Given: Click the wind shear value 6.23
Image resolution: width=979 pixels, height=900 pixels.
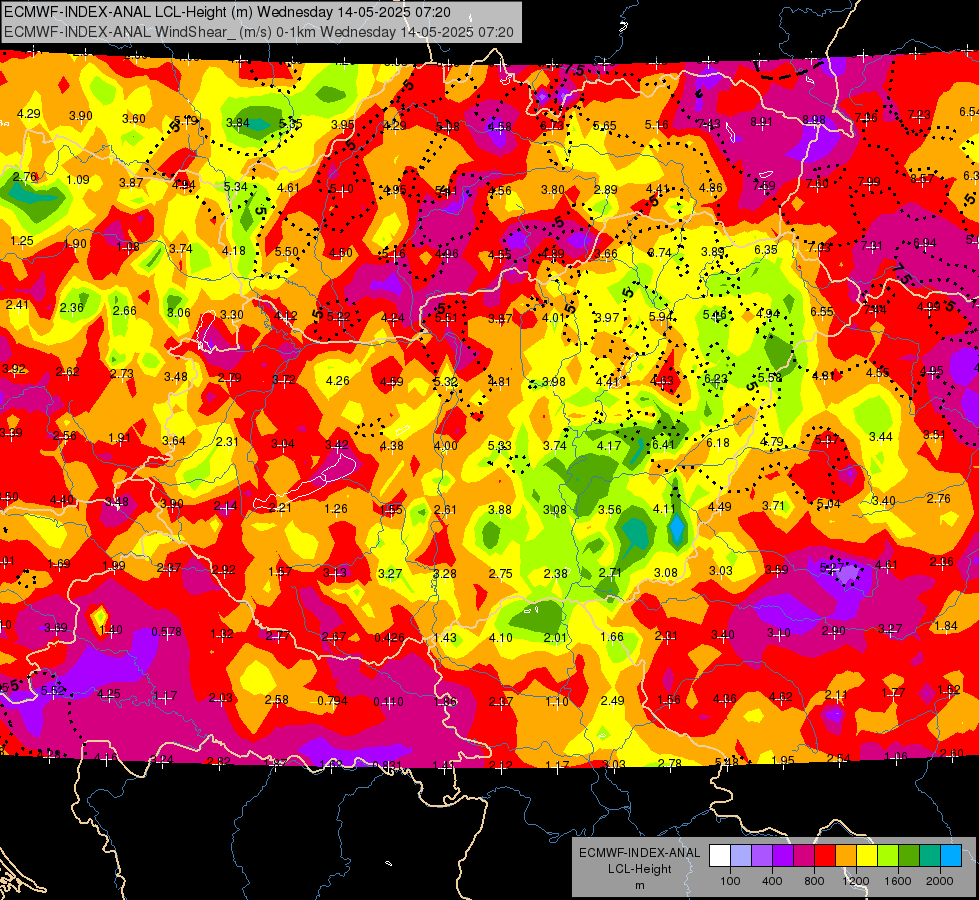Looking at the screenshot, I should pyautogui.click(x=716, y=378).
